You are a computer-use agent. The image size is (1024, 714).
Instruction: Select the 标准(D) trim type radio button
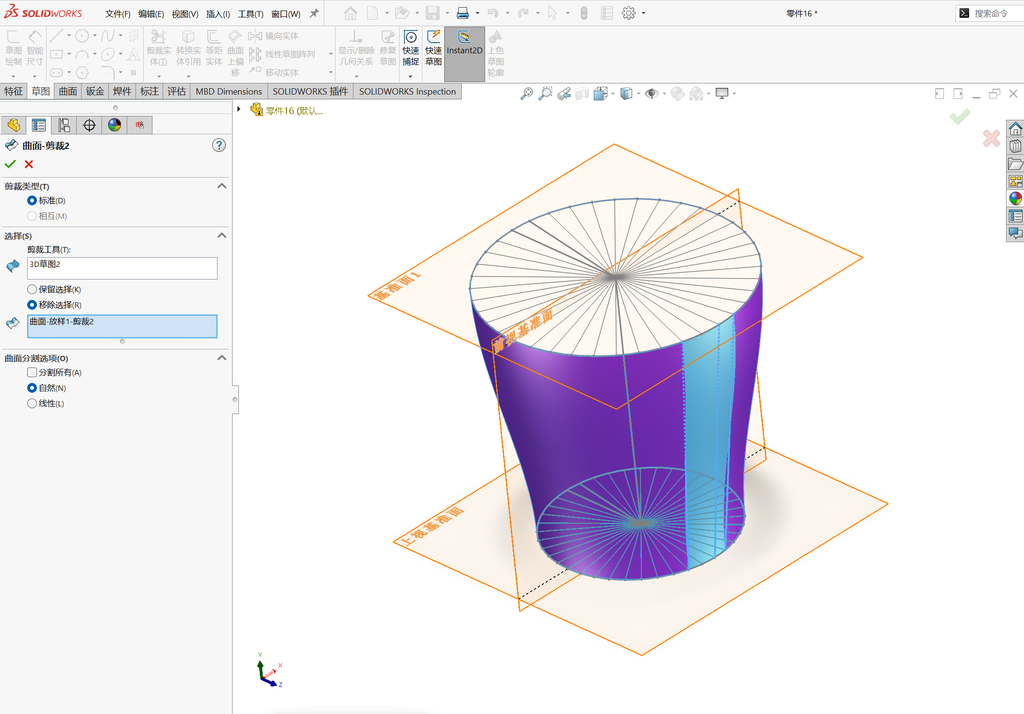click(31, 201)
